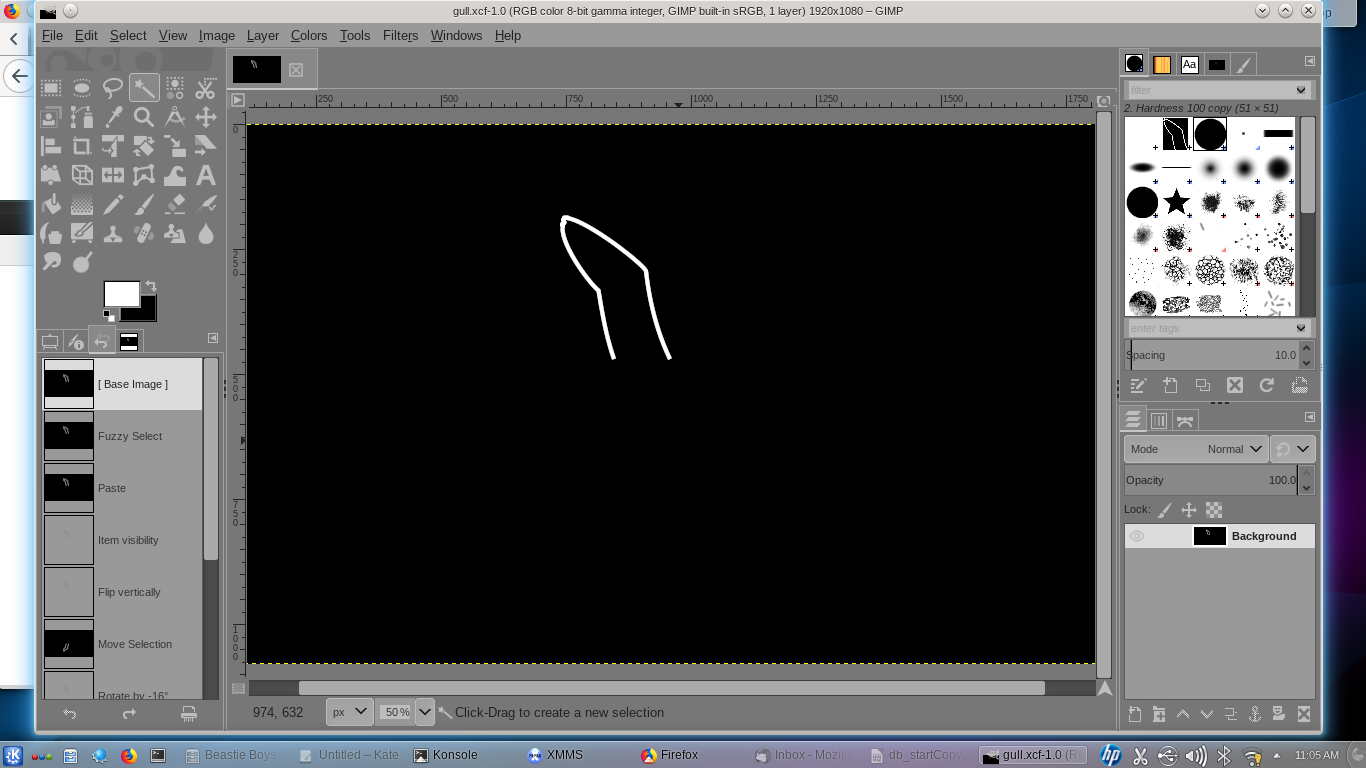Select the Heal bandage tool
Viewport: 1366px width, 768px height.
coord(144,233)
